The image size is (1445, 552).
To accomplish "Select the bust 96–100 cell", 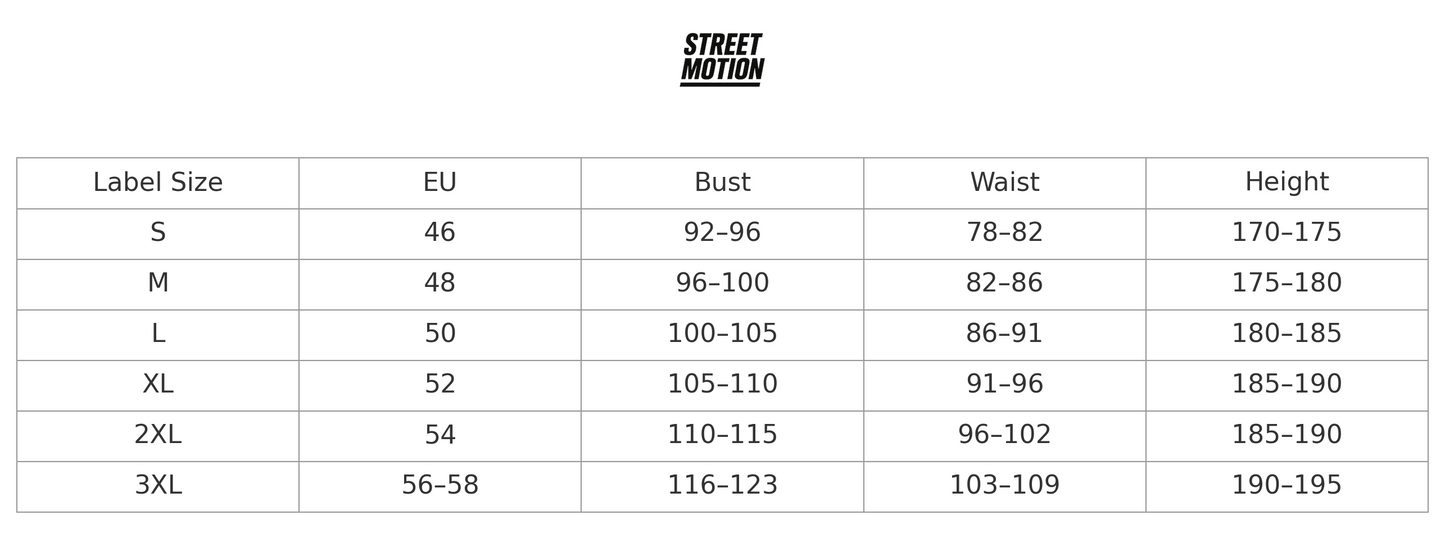I will click(722, 285).
